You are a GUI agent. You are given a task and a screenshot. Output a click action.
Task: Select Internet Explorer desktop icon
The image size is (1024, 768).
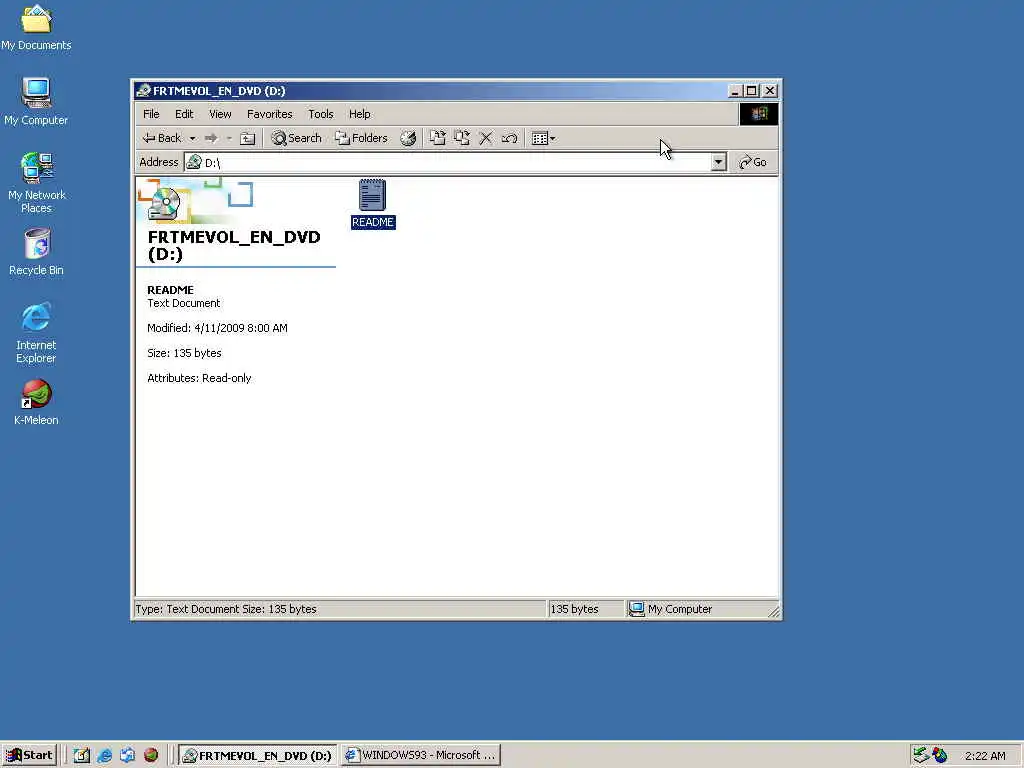click(x=36, y=332)
